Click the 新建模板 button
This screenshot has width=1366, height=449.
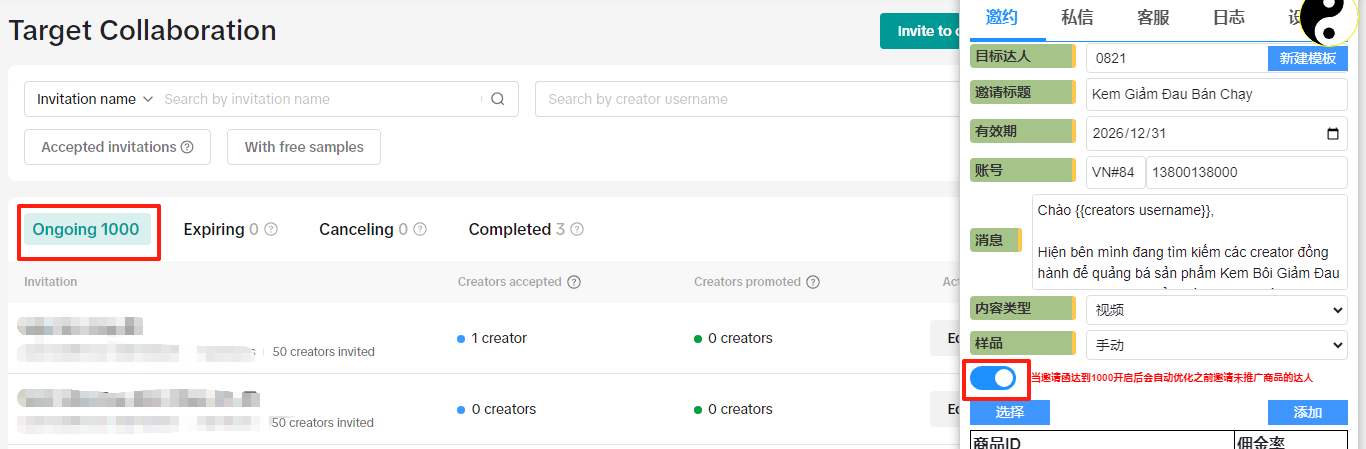click(x=1307, y=58)
